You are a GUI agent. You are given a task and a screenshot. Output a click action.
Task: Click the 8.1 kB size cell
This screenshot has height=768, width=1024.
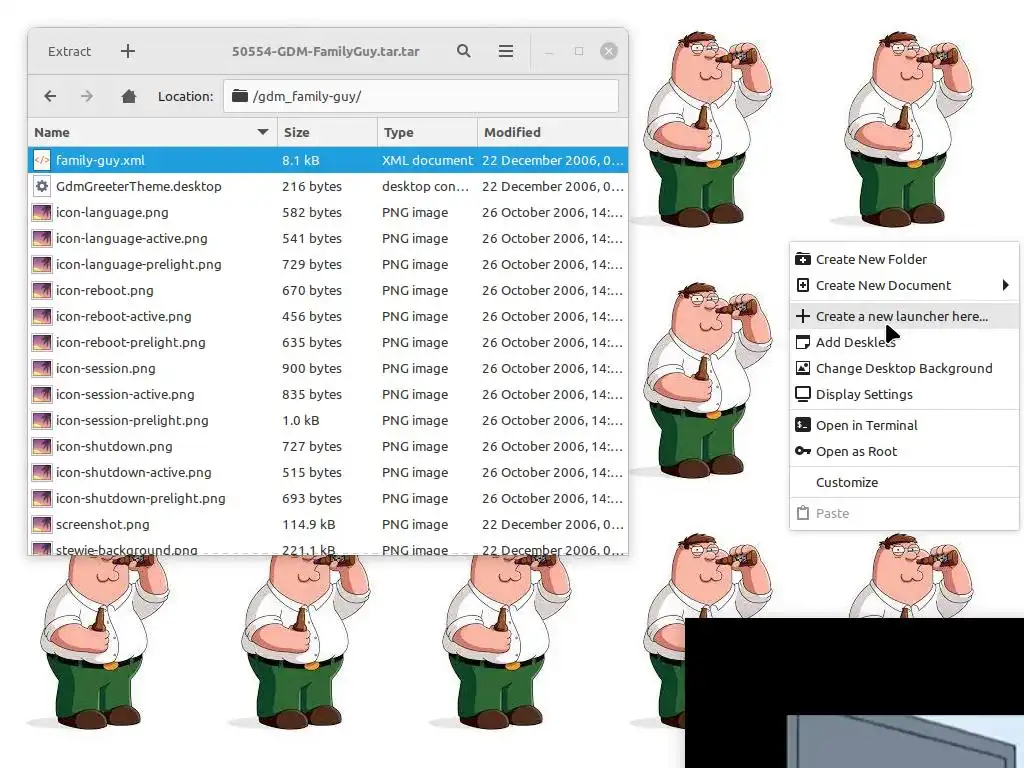[x=300, y=160]
